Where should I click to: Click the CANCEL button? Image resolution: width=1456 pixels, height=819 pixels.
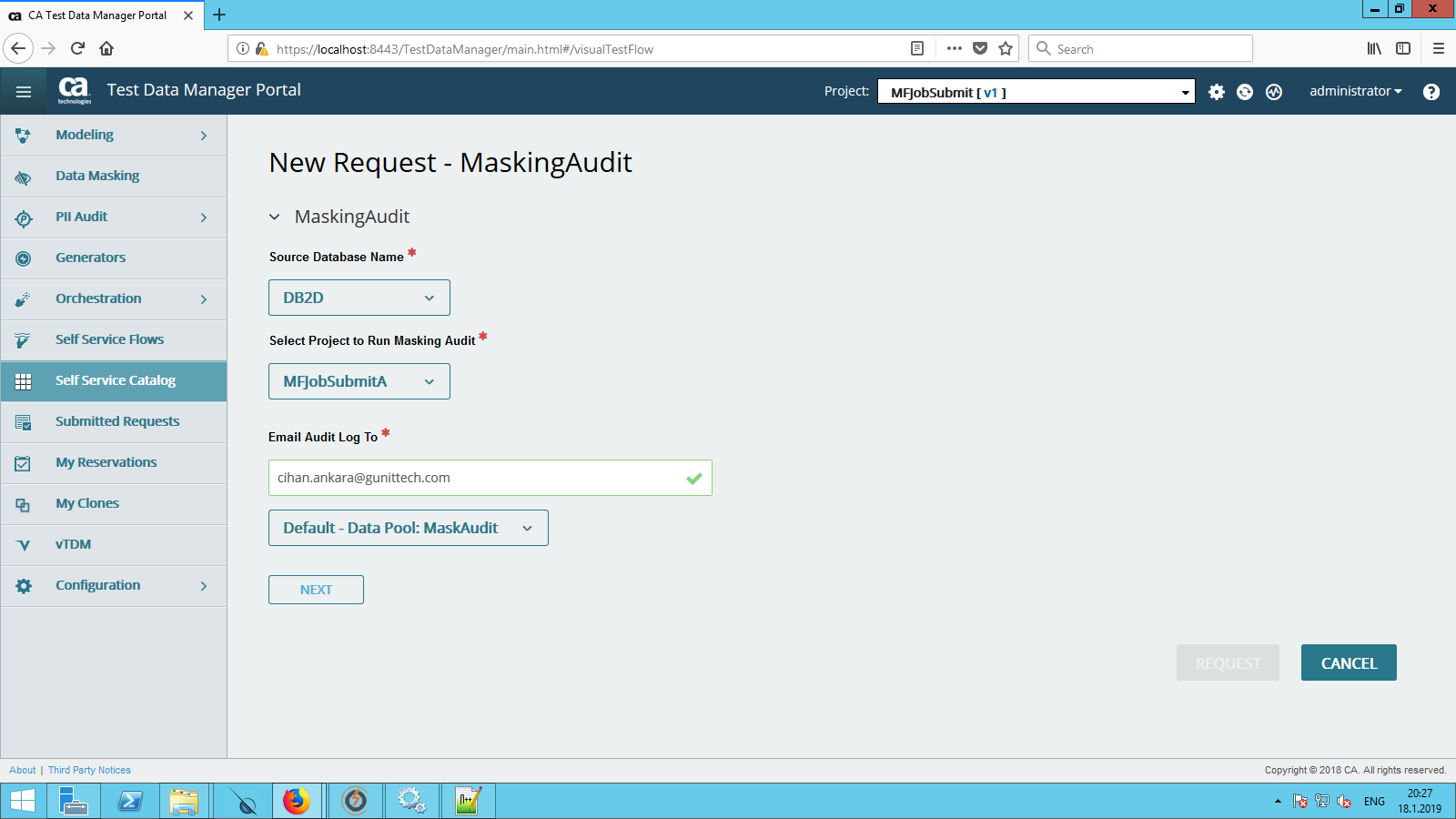[x=1349, y=662]
